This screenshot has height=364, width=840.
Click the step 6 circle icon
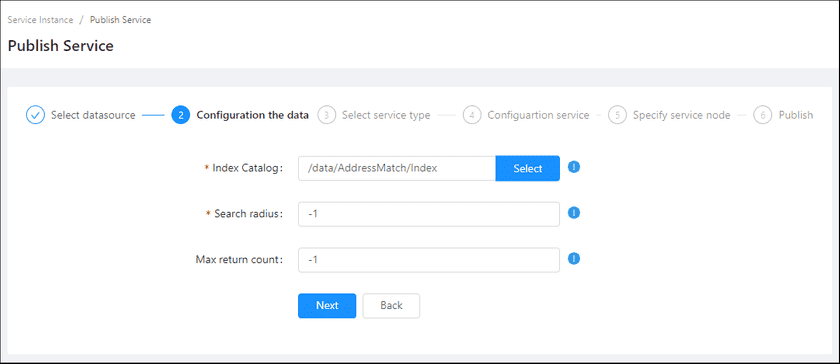click(762, 115)
